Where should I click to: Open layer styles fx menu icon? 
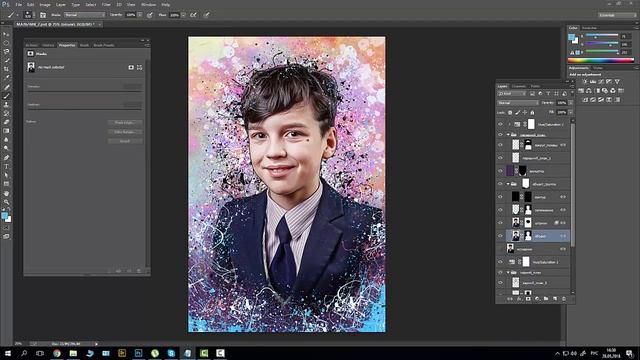(519, 299)
